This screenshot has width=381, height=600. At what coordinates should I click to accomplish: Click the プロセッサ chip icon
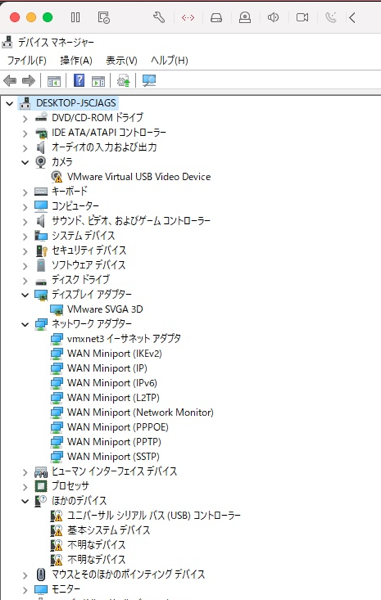[x=41, y=486]
